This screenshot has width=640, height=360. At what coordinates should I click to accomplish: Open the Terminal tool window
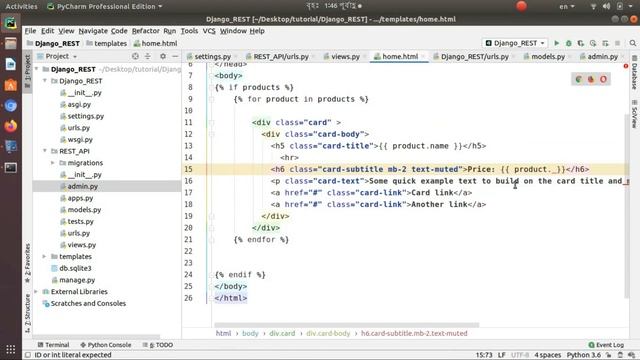pos(53,345)
